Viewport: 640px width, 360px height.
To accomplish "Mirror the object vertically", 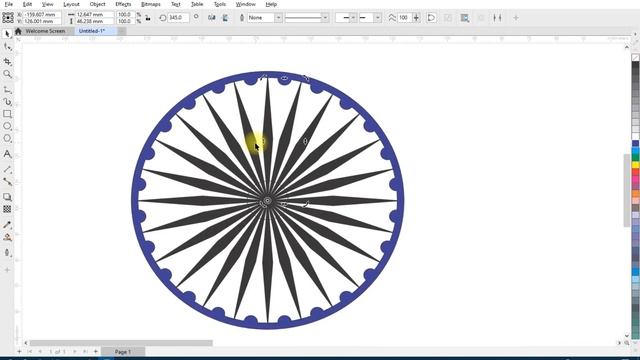I will tap(225, 18).
